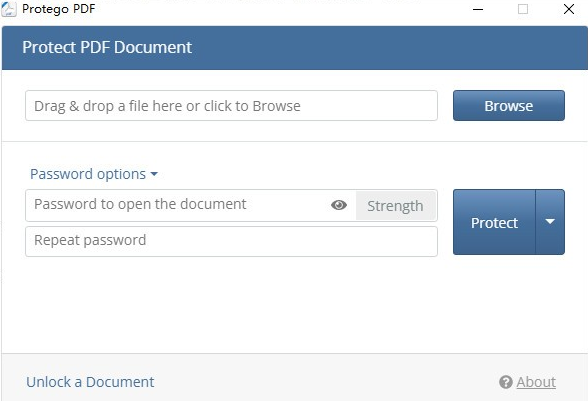Focus the Password to open the document field
This screenshot has height=401, width=588.
pos(176,205)
